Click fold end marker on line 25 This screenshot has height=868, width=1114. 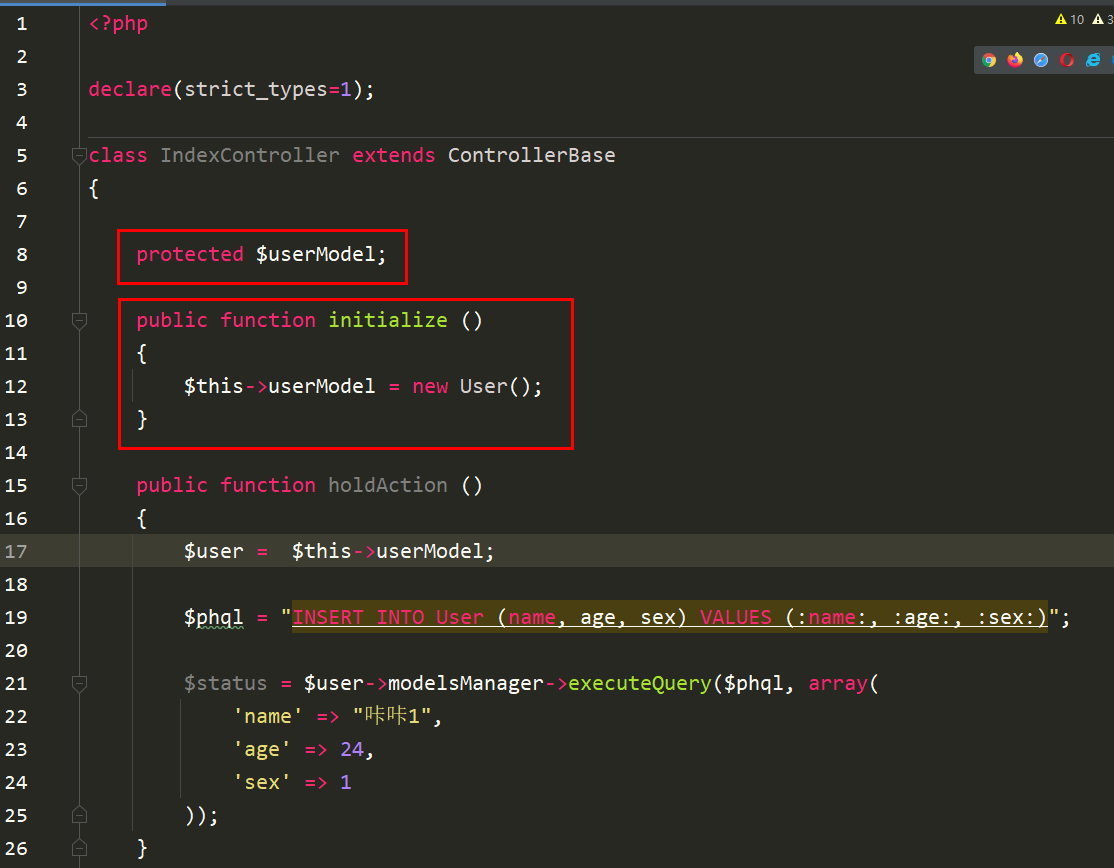pos(79,815)
